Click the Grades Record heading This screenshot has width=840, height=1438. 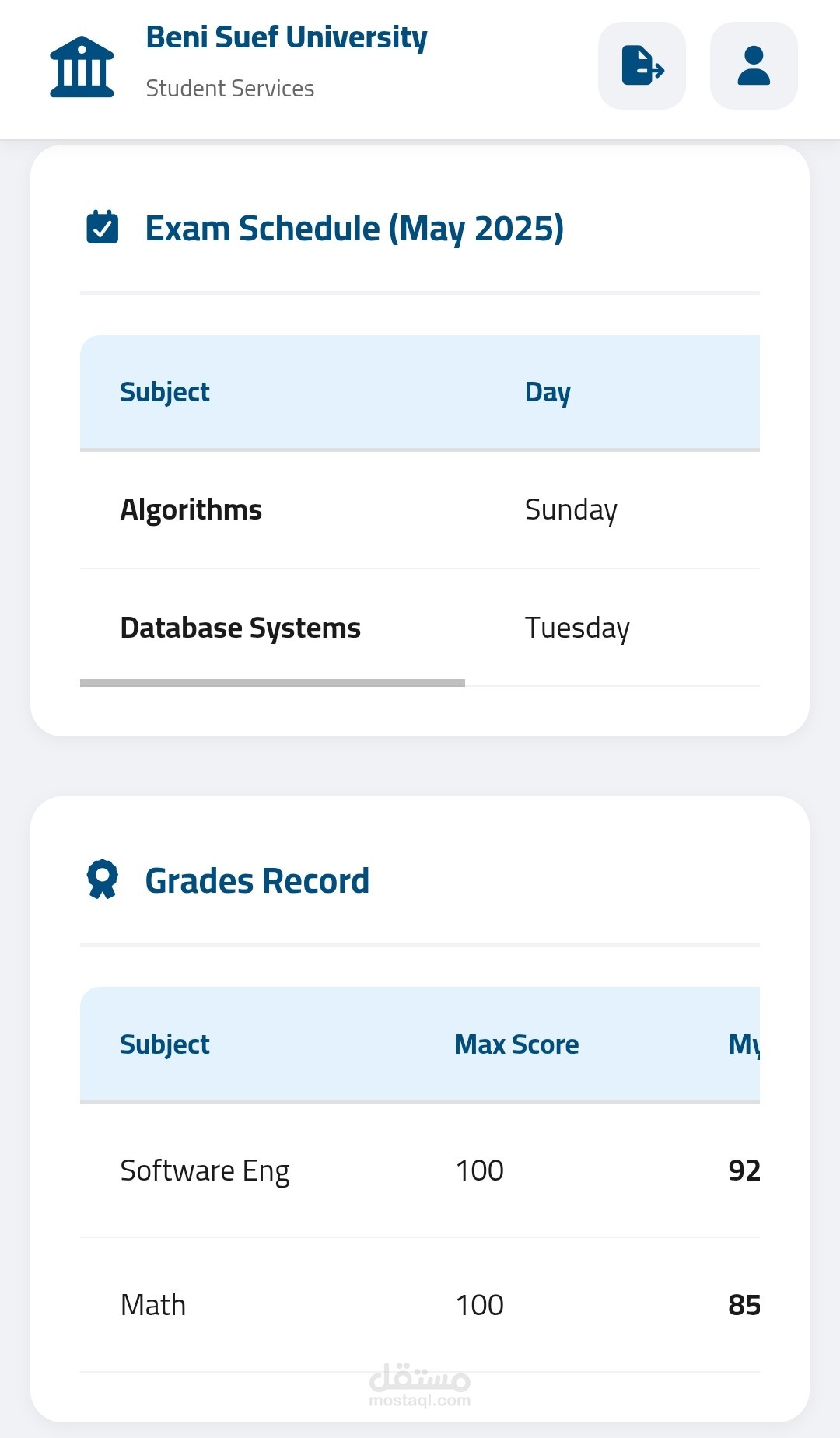[257, 881]
